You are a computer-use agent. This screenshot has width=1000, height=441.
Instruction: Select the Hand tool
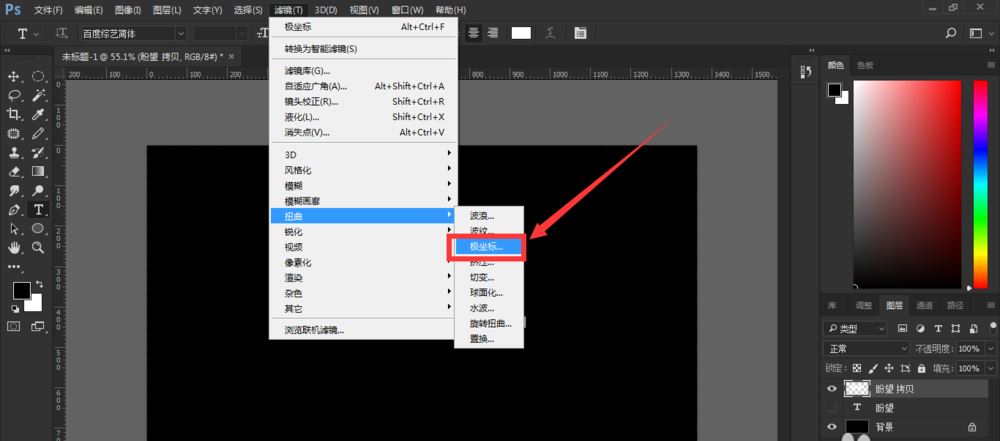pos(14,247)
